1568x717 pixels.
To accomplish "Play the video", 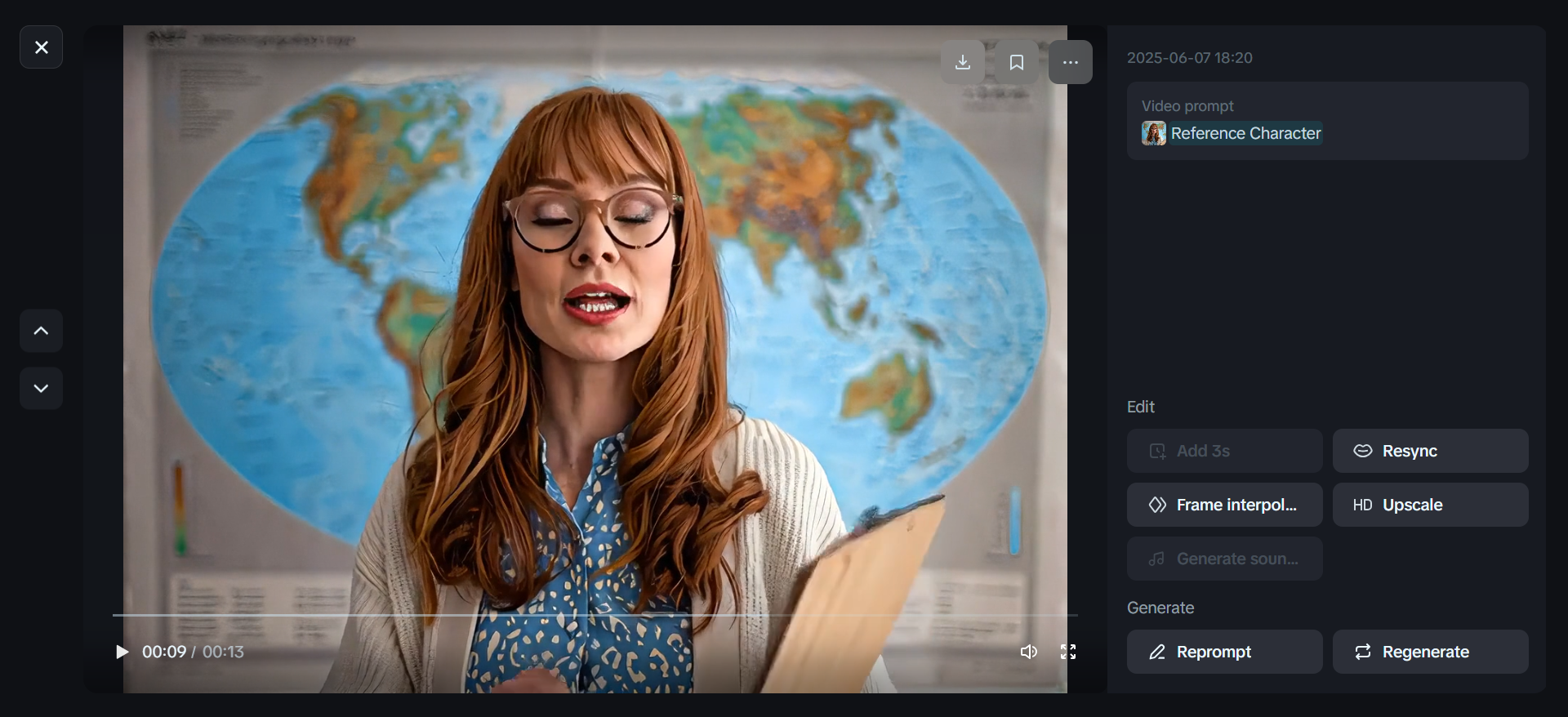I will 122,652.
